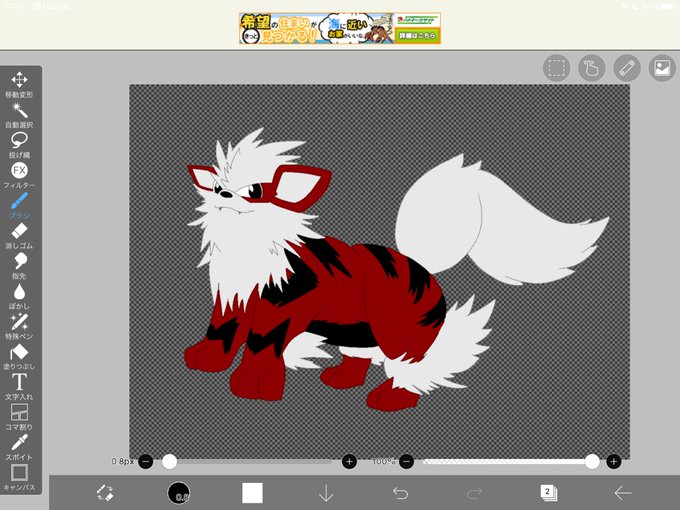
Task: Tap the green 詳細はこちら ad button
Action: point(417,35)
